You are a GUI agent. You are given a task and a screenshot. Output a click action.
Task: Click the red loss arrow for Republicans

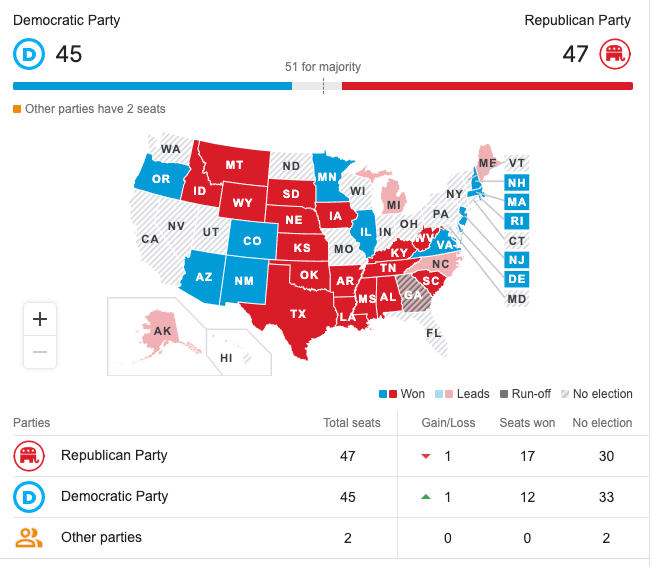[425, 456]
